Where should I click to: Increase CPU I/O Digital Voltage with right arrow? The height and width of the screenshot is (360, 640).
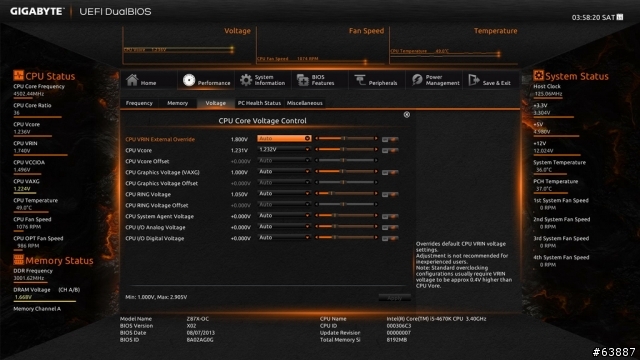tap(376, 238)
